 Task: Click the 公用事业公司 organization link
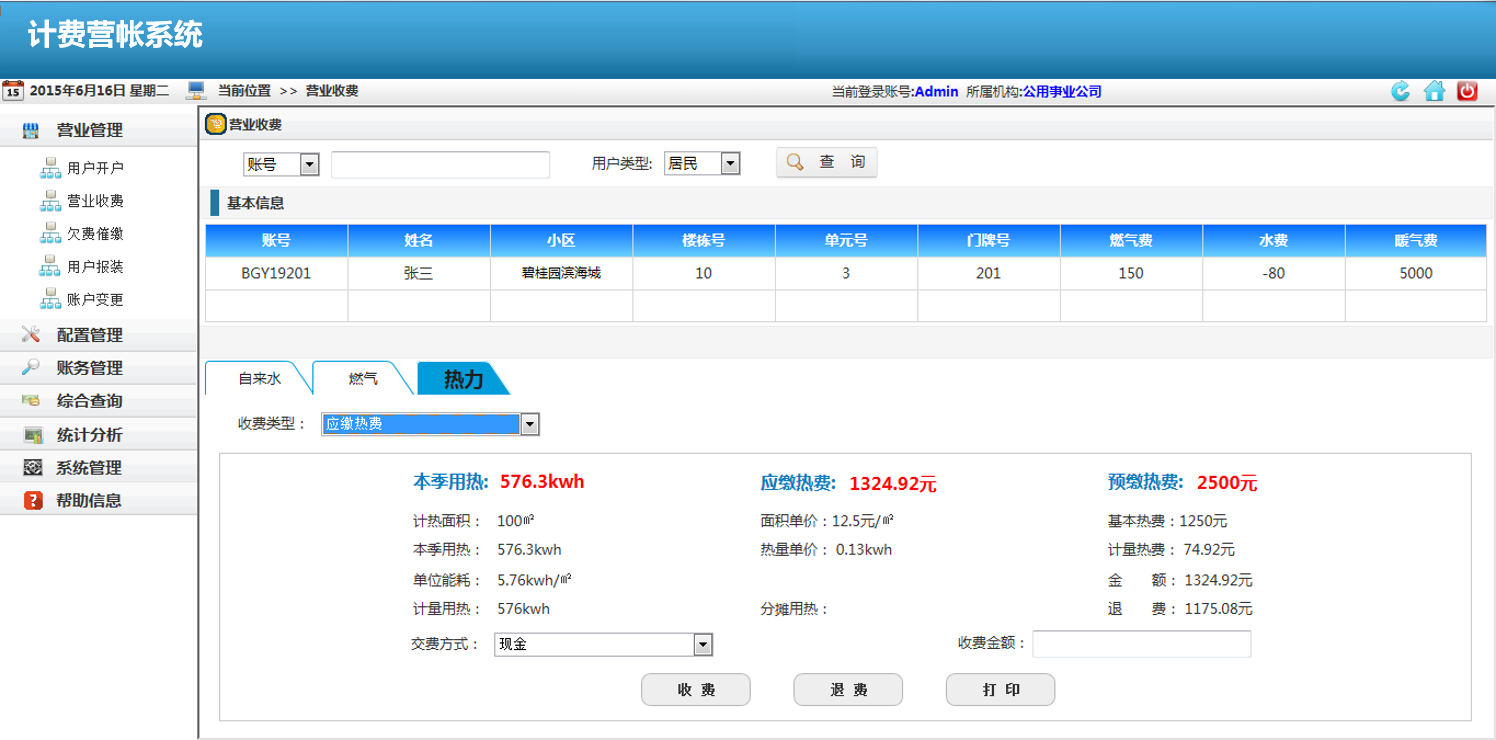(1062, 91)
